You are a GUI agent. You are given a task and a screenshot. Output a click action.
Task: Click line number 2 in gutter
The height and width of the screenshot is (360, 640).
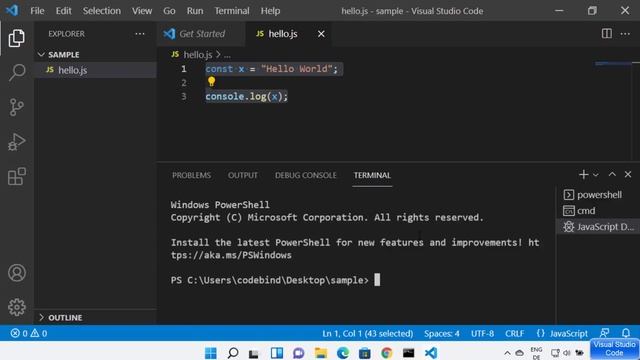coord(184,83)
